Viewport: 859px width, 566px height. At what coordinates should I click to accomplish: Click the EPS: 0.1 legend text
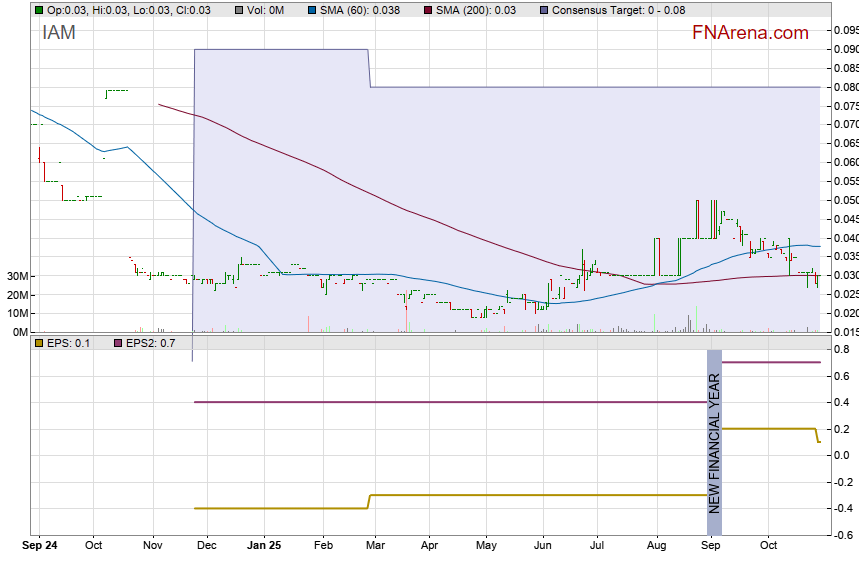click(69, 343)
